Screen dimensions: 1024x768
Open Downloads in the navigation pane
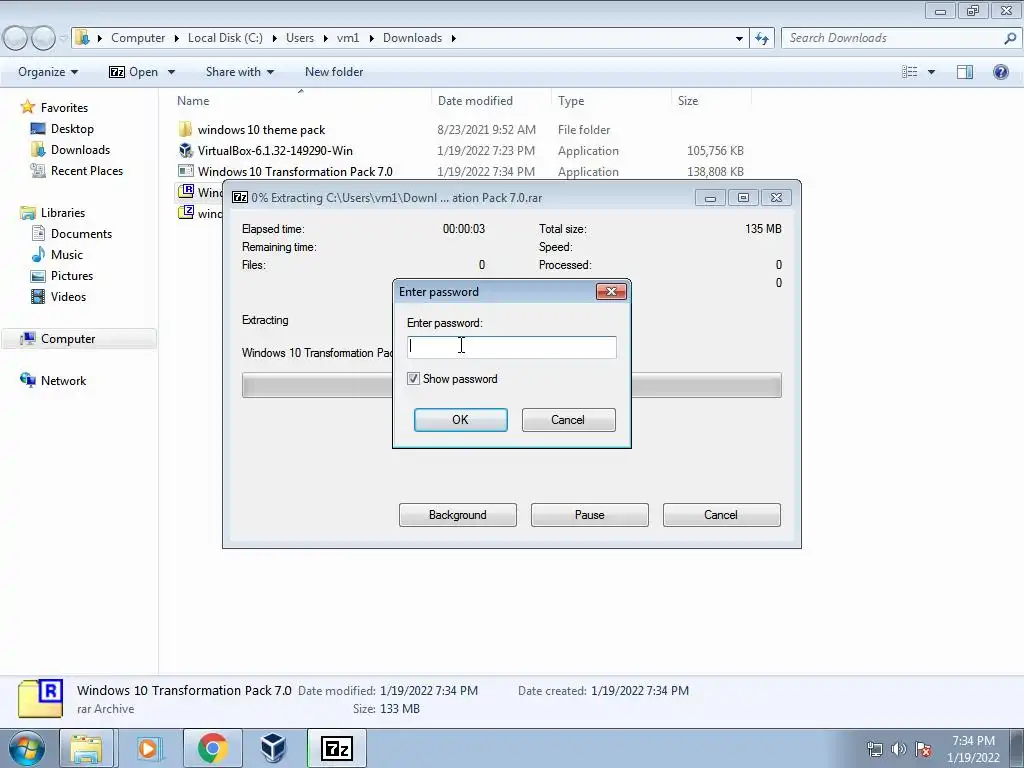80,150
